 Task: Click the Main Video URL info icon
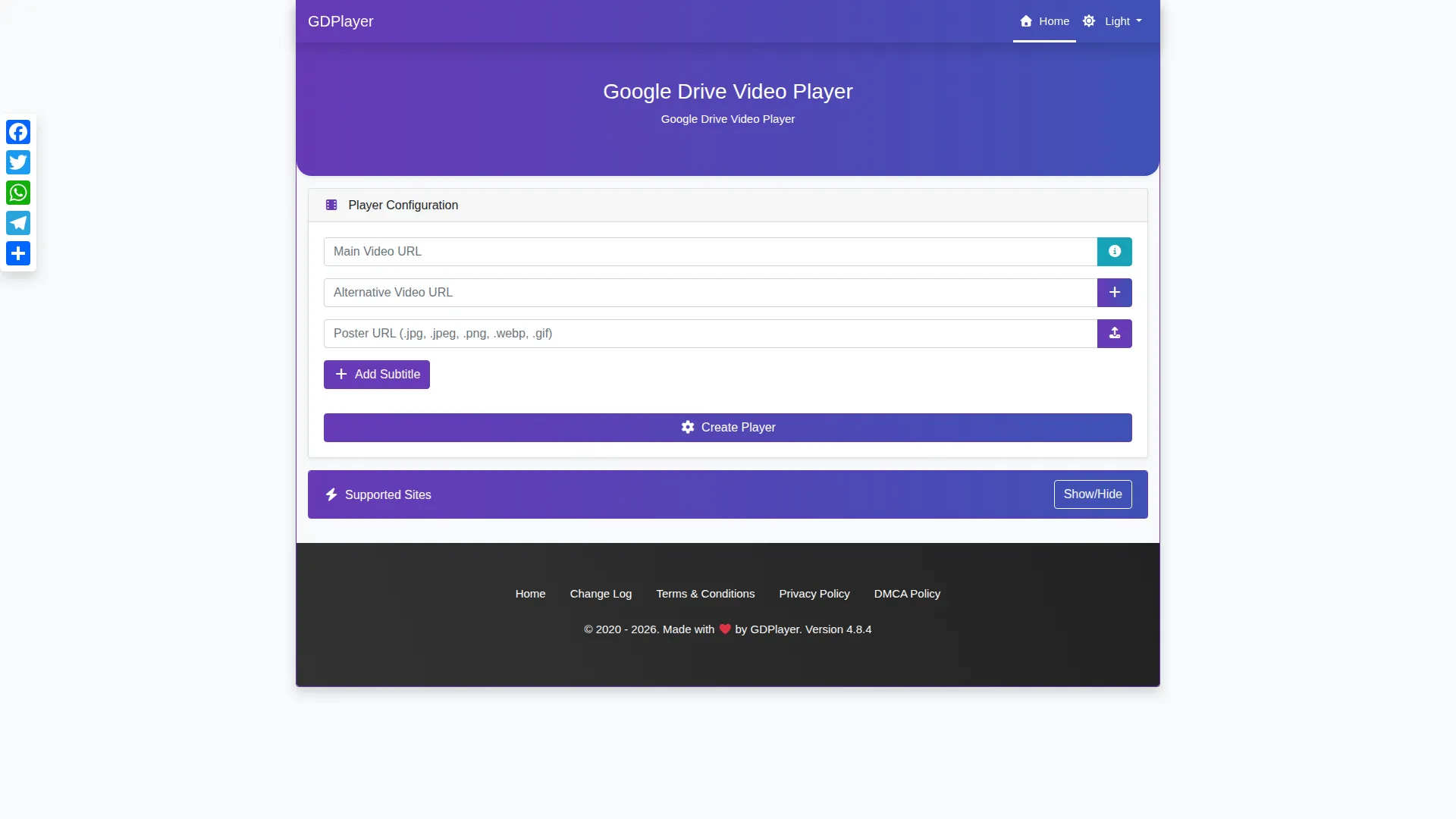[1114, 252]
